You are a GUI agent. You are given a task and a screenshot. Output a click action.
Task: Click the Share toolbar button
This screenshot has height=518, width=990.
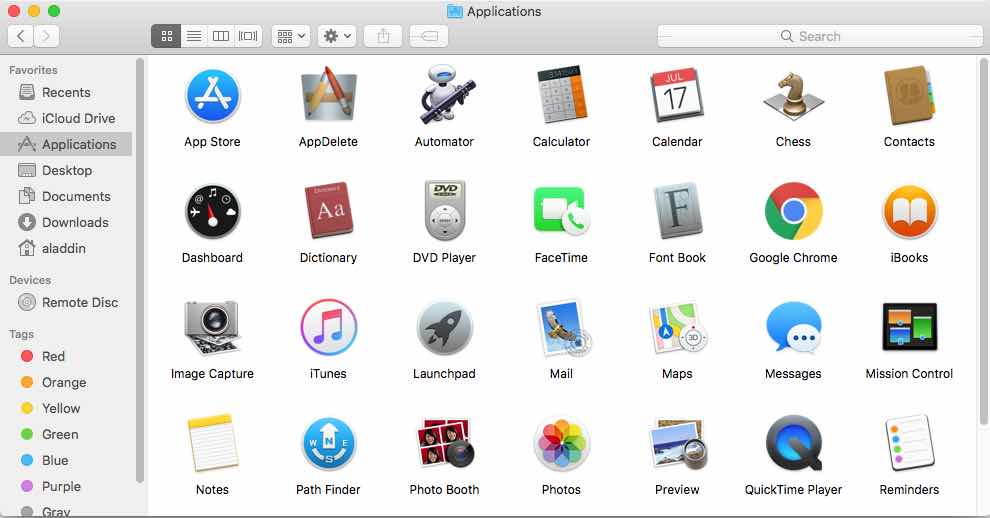click(383, 36)
